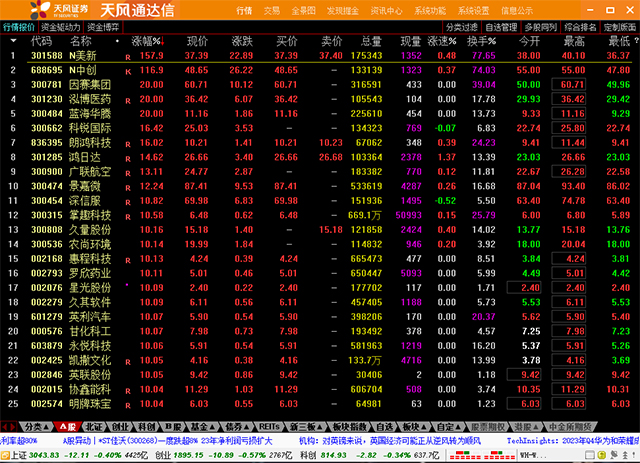This screenshot has height=463, width=640.
Task: Open the 自选 tab
Action: coord(384,427)
